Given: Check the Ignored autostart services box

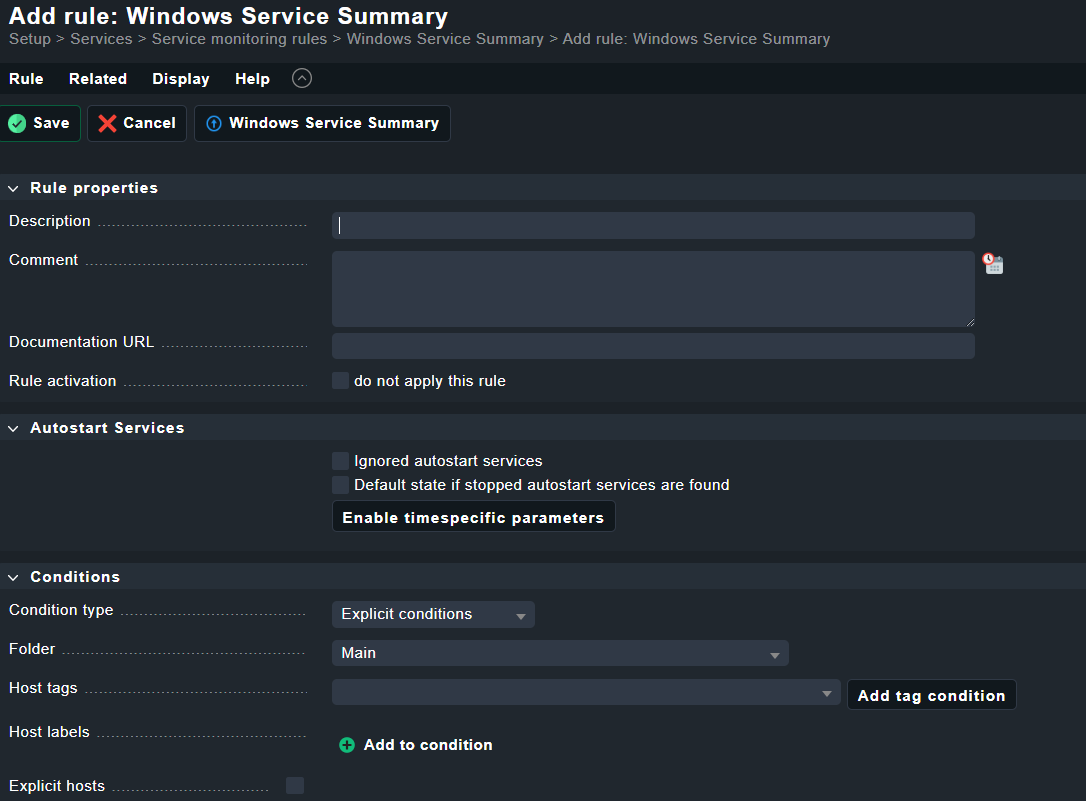Looking at the screenshot, I should pos(341,461).
